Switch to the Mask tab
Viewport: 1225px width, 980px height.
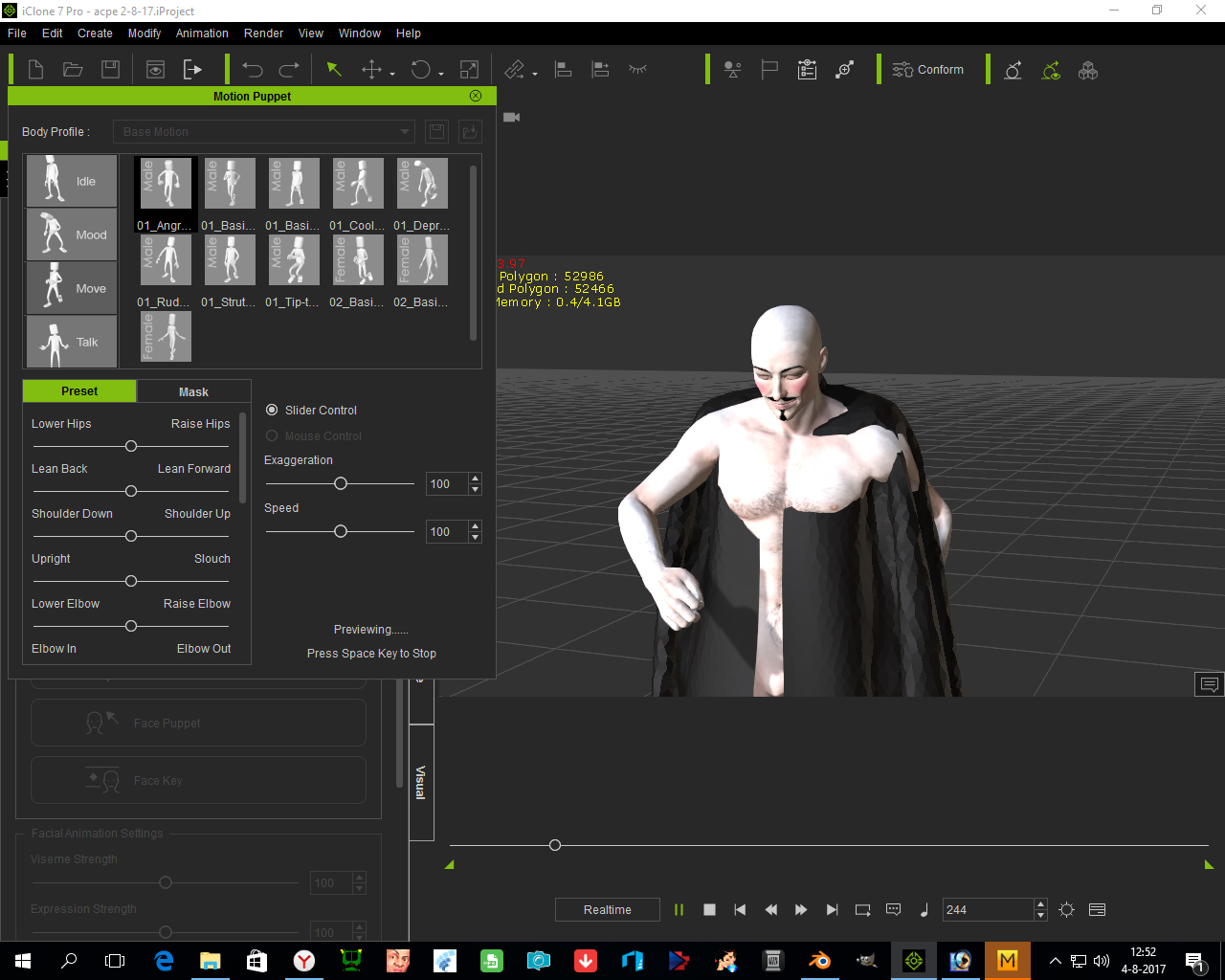tap(193, 391)
